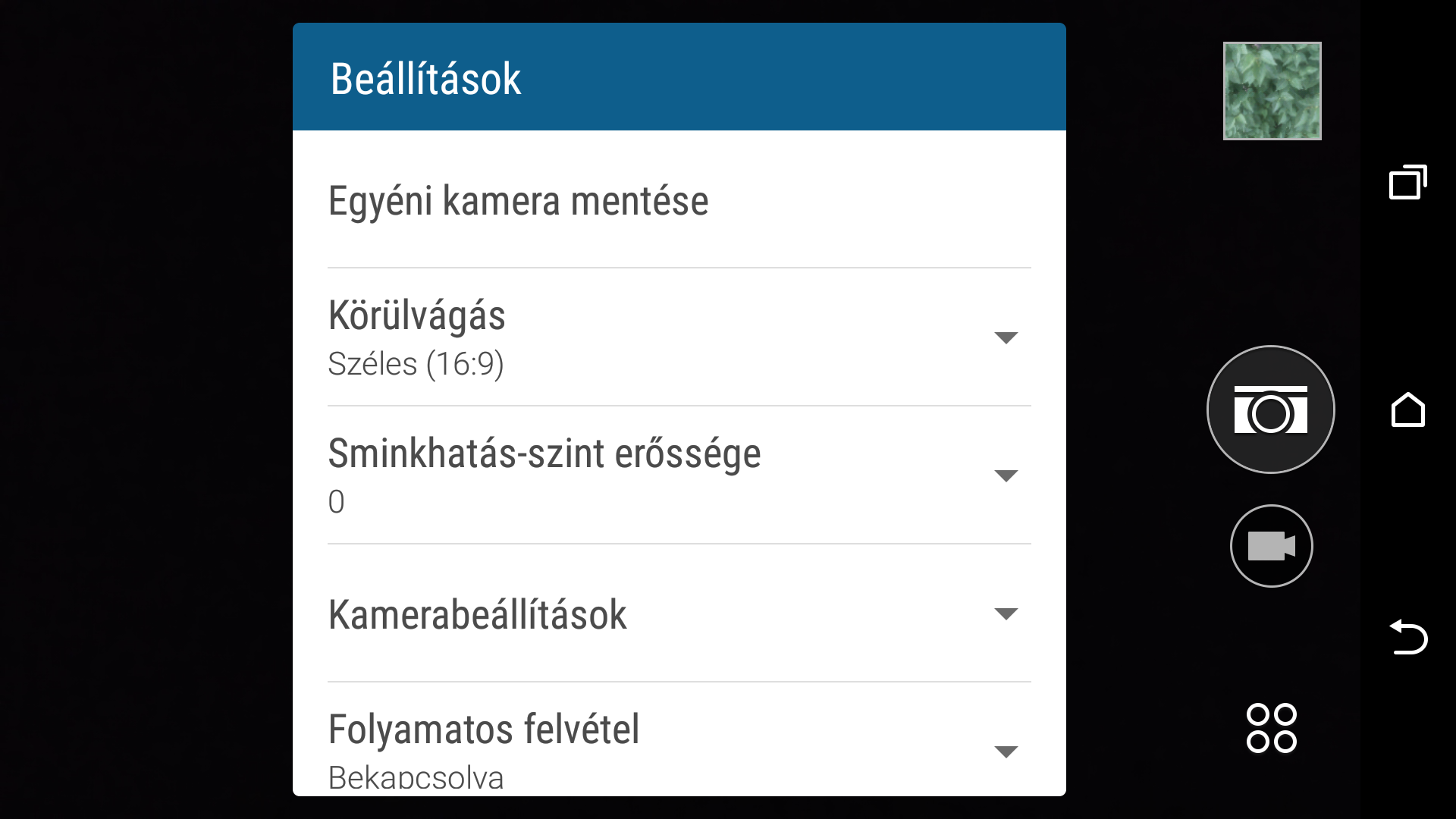Click the Beállítások header title

(425, 79)
